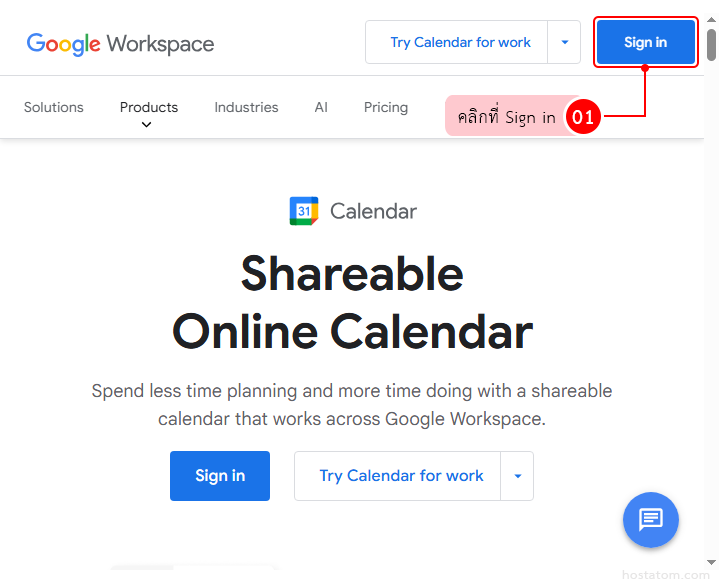Image resolution: width=720 pixels, height=583 pixels.
Task: Click the red 01 step badge
Action: [x=582, y=117]
